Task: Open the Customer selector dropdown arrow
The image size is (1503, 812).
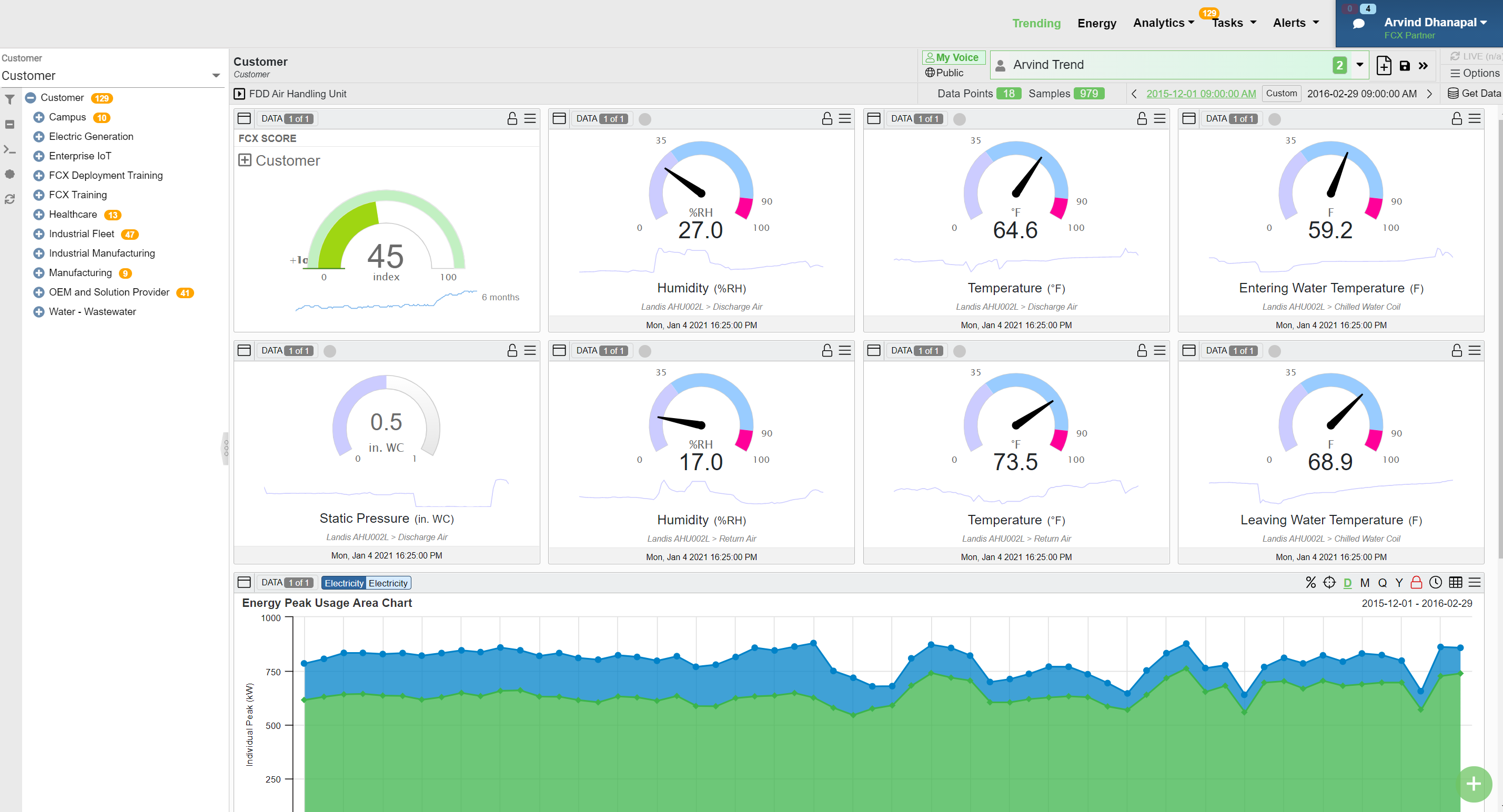Action: point(216,76)
